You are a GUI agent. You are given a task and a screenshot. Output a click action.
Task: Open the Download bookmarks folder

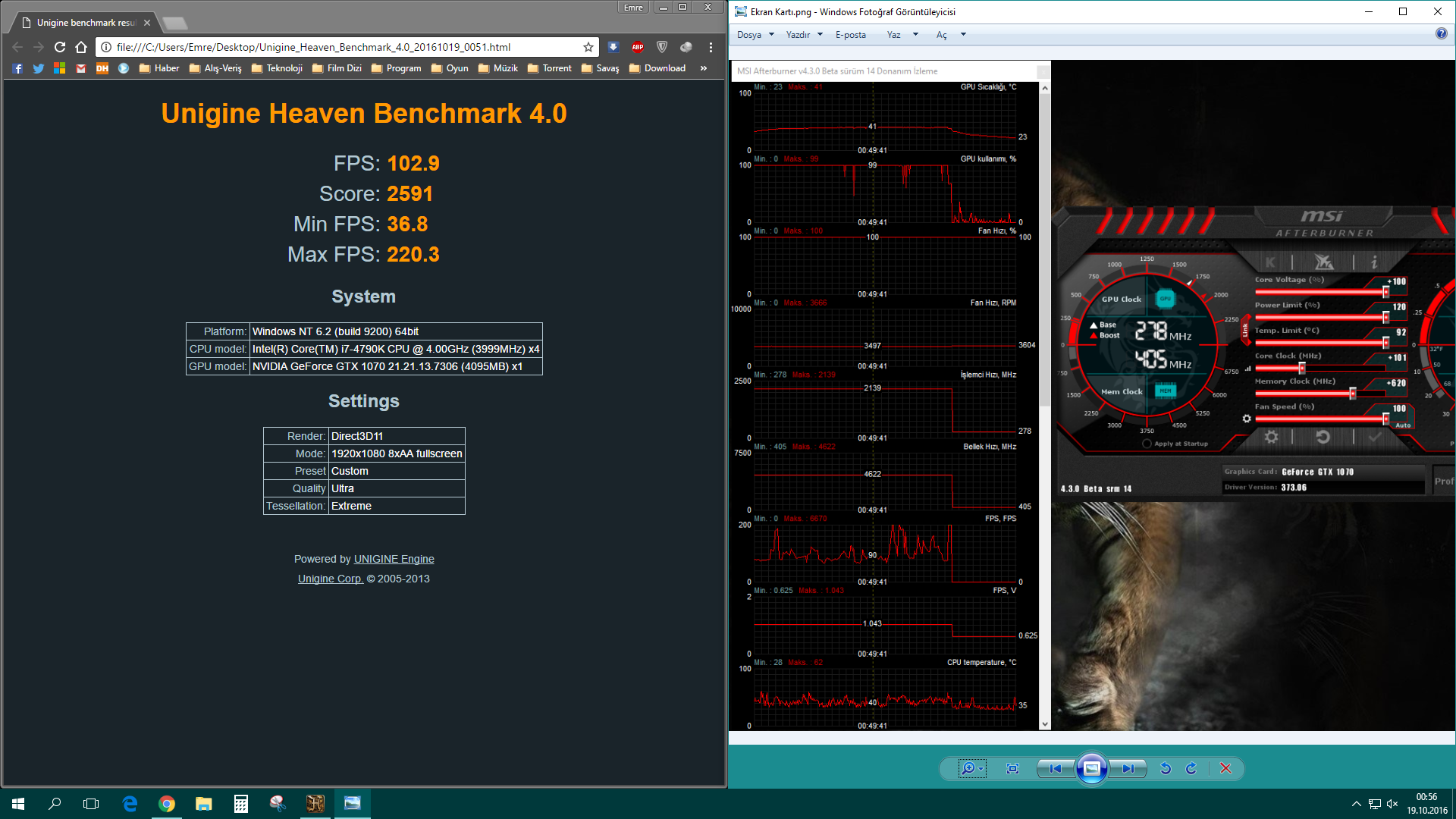657,68
